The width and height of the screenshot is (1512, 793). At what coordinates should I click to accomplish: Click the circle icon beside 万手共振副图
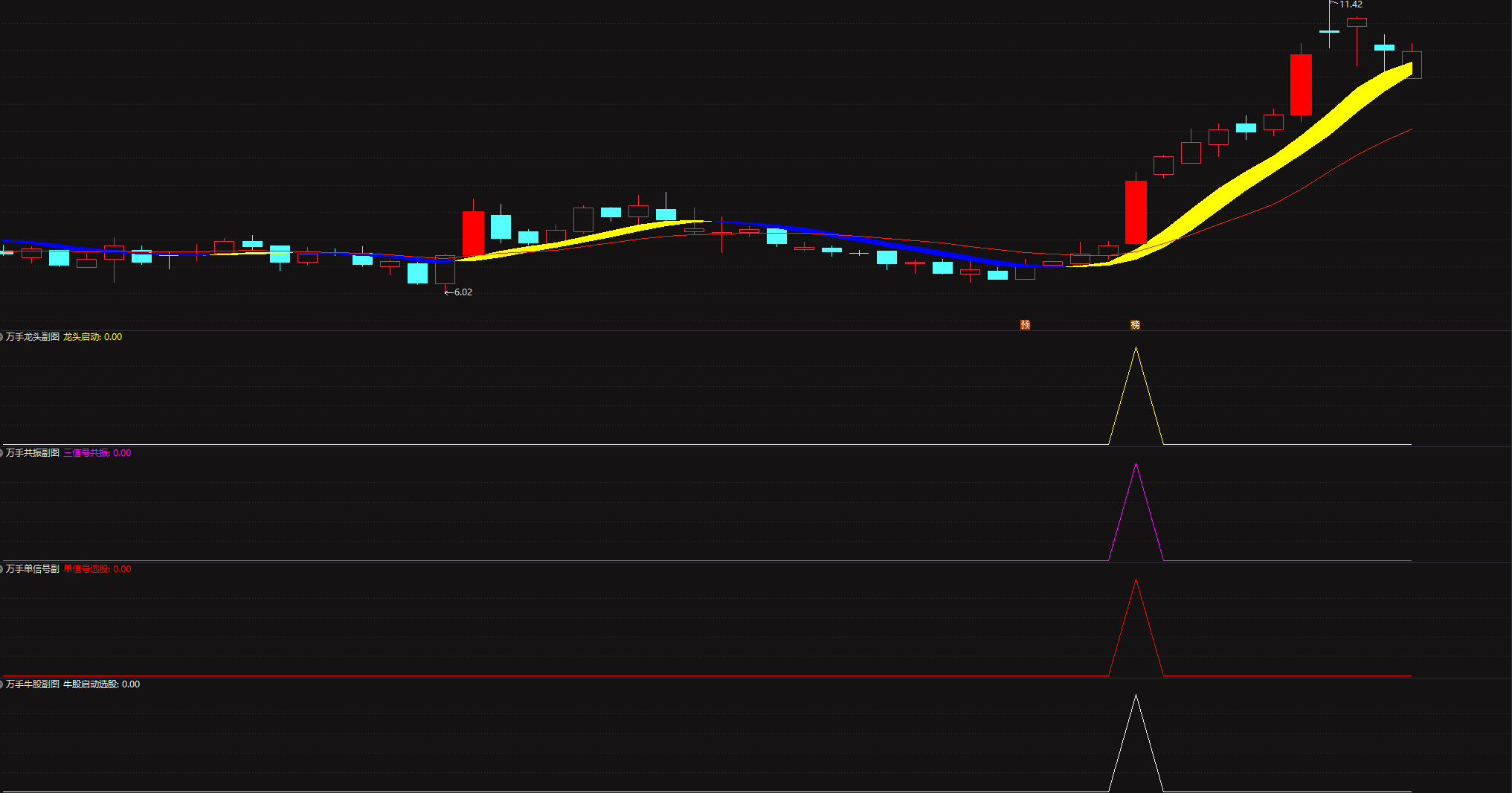pyautogui.click(x=1, y=453)
